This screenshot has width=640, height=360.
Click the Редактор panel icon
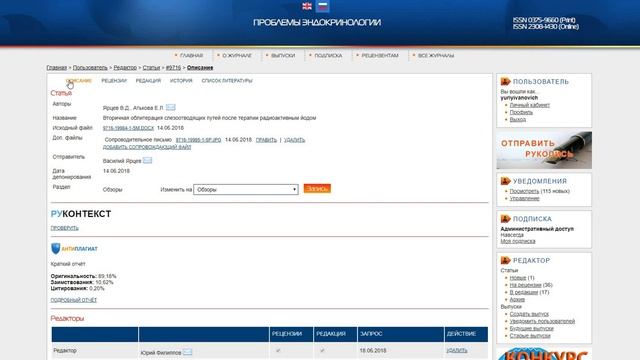[505, 260]
